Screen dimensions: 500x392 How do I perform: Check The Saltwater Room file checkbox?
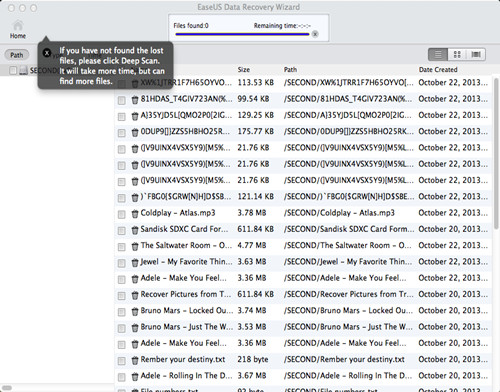click(122, 247)
